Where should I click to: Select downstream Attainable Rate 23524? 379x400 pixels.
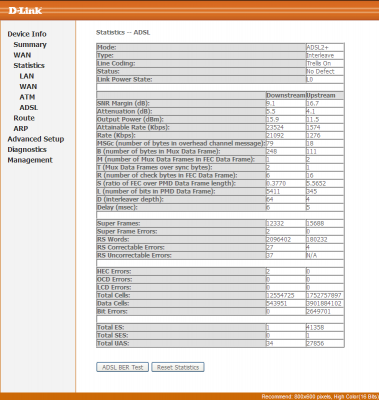tap(275, 128)
